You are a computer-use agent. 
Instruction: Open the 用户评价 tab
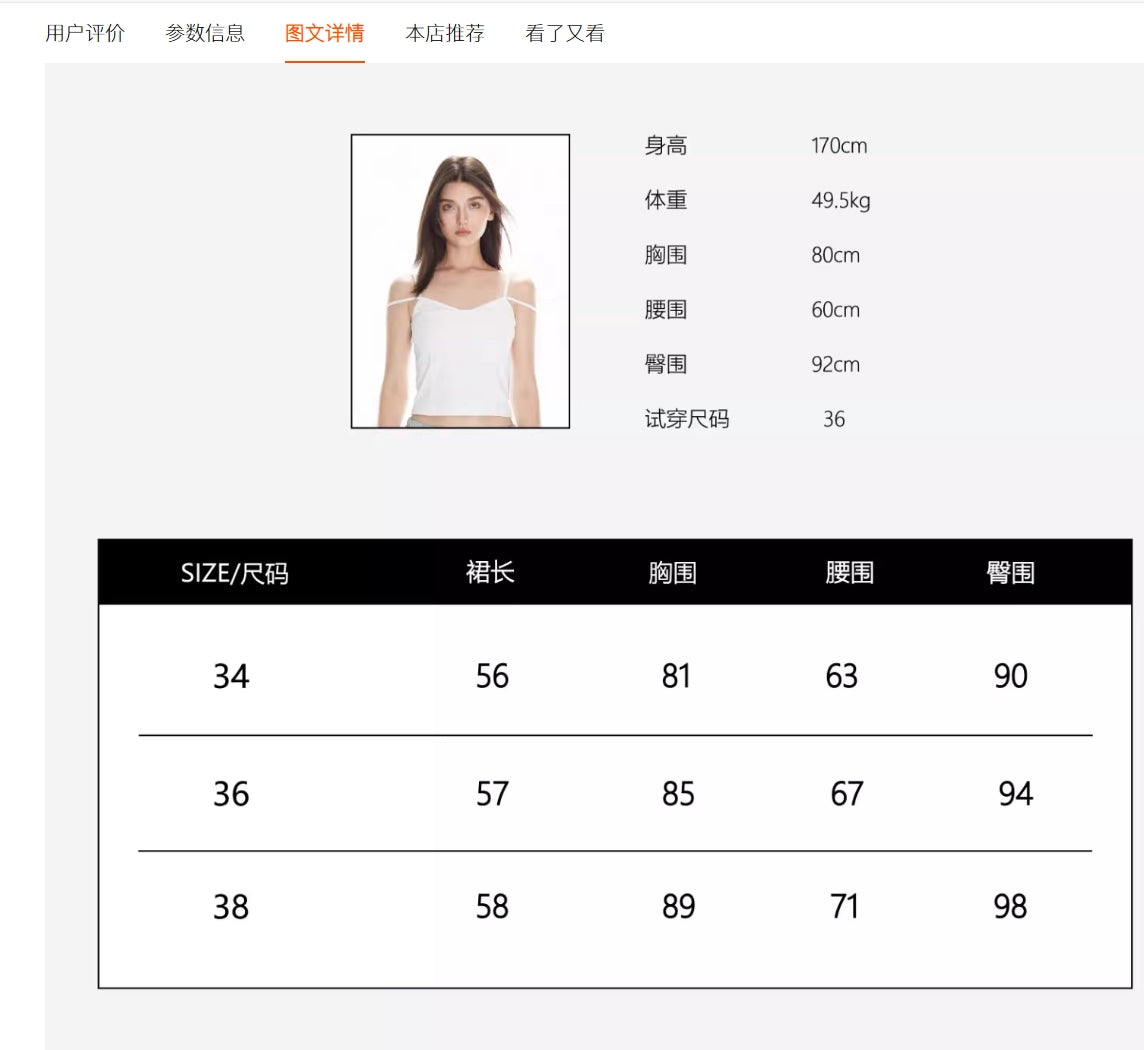(x=85, y=33)
